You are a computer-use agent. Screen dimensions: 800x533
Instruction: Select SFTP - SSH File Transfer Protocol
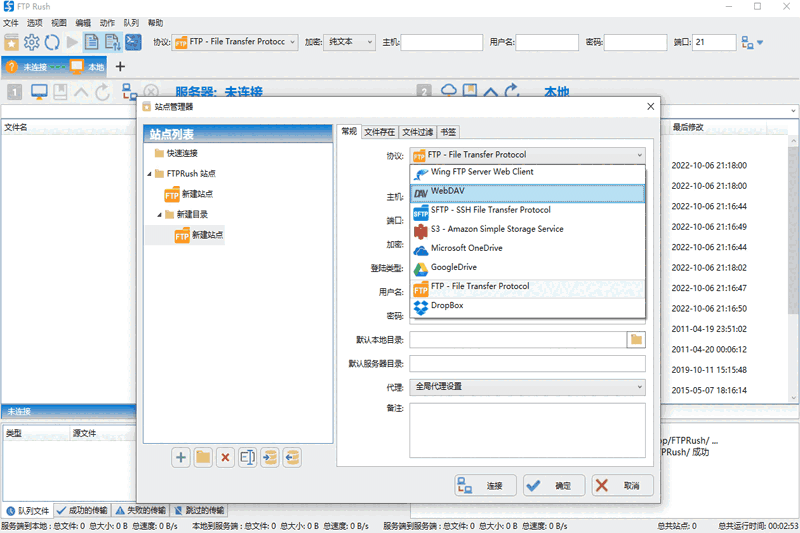pos(528,211)
